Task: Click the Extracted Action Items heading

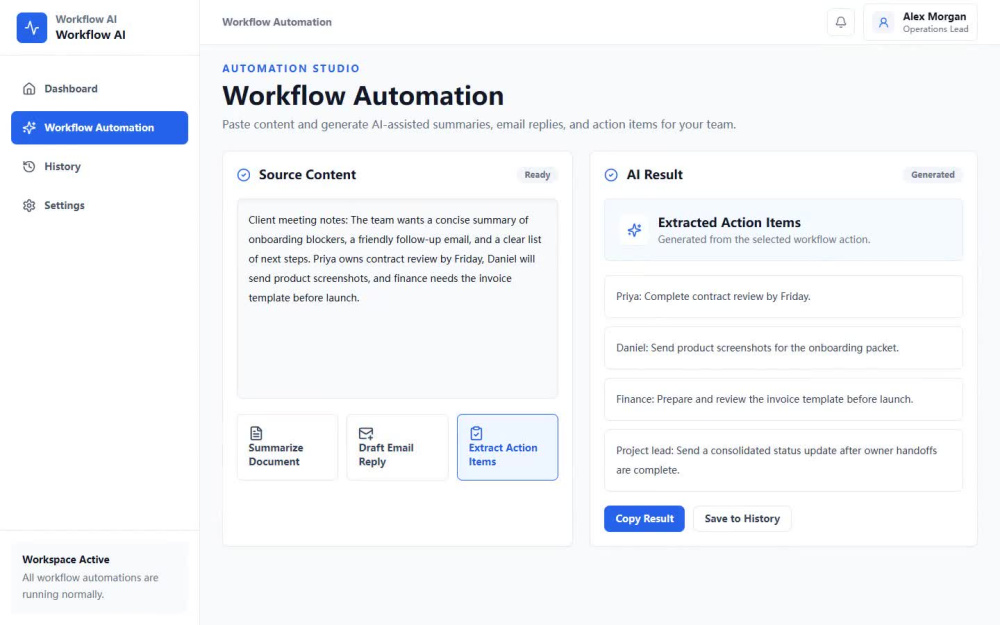Action: click(x=729, y=223)
